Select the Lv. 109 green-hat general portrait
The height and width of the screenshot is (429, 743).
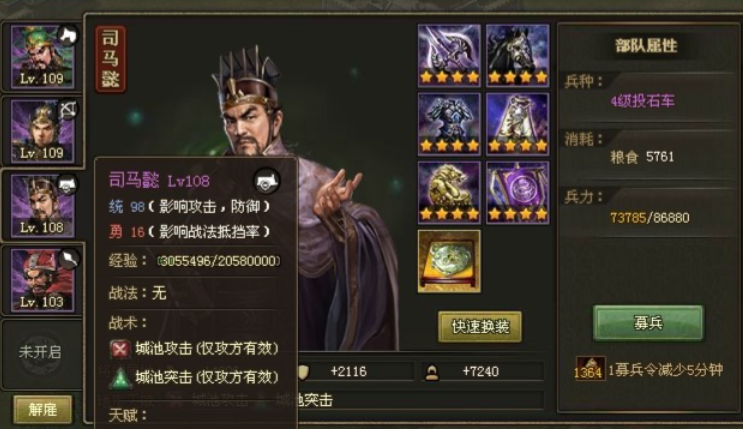[43, 56]
